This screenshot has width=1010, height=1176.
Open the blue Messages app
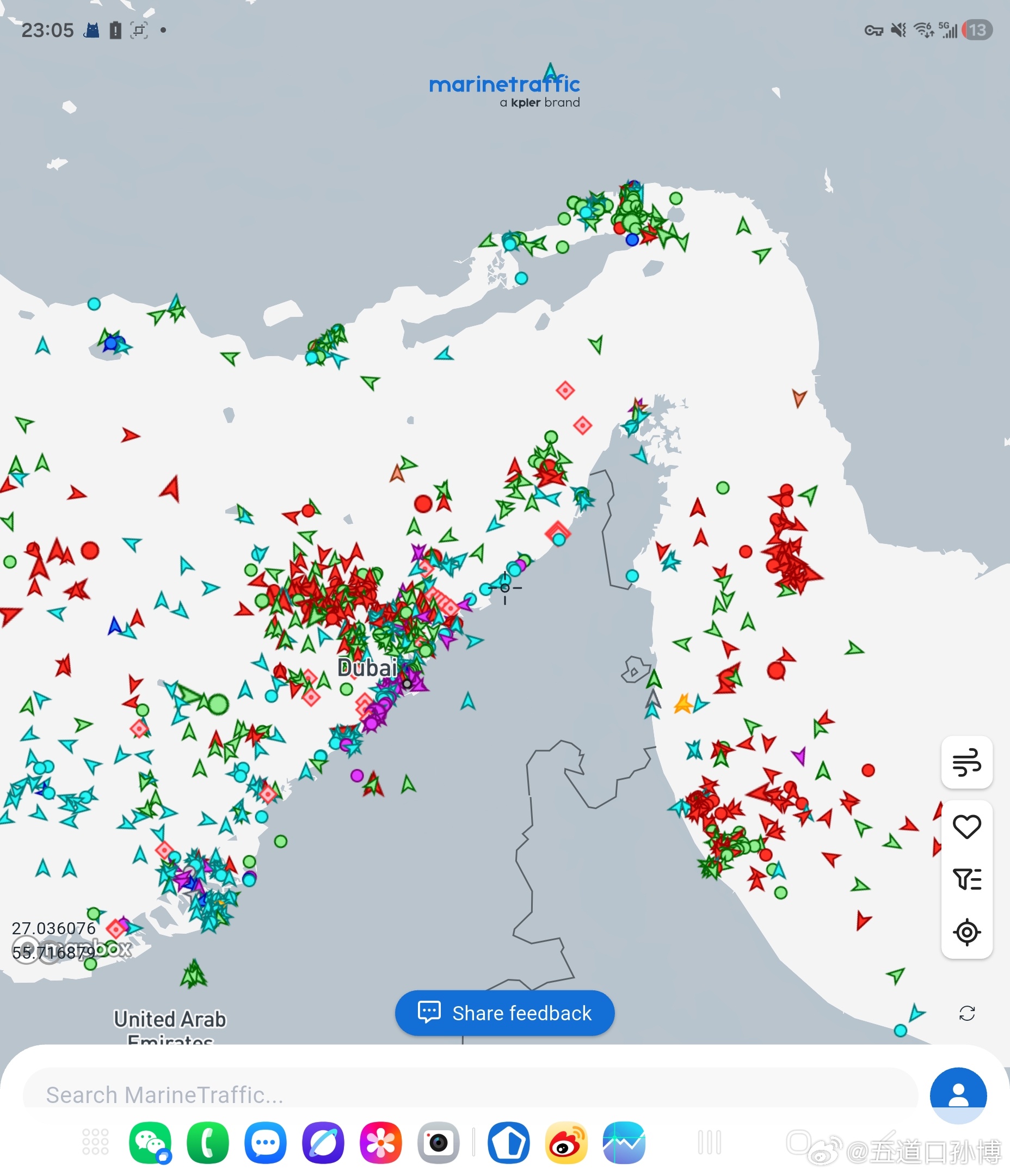(x=265, y=1142)
